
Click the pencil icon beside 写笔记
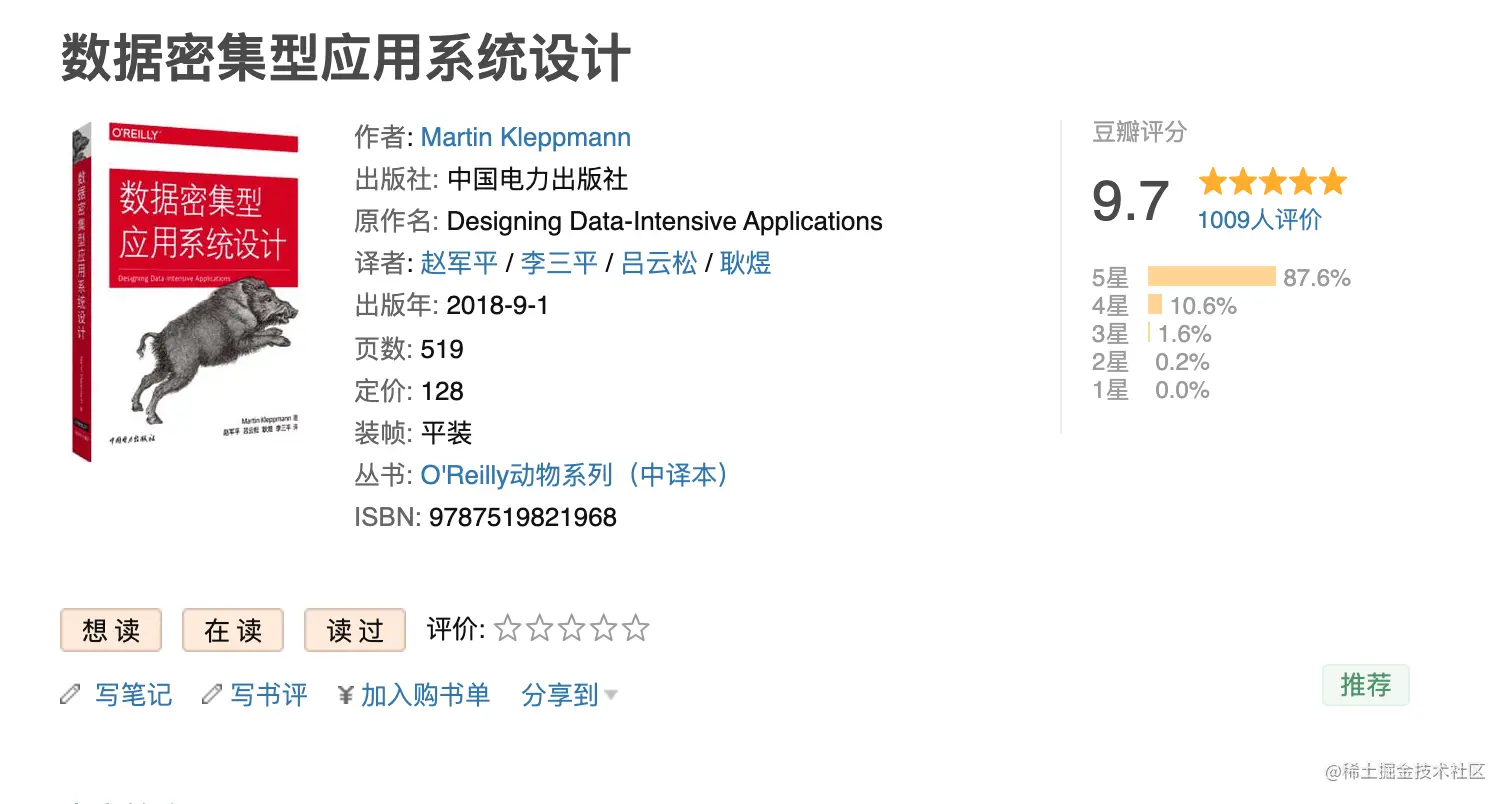[70, 694]
